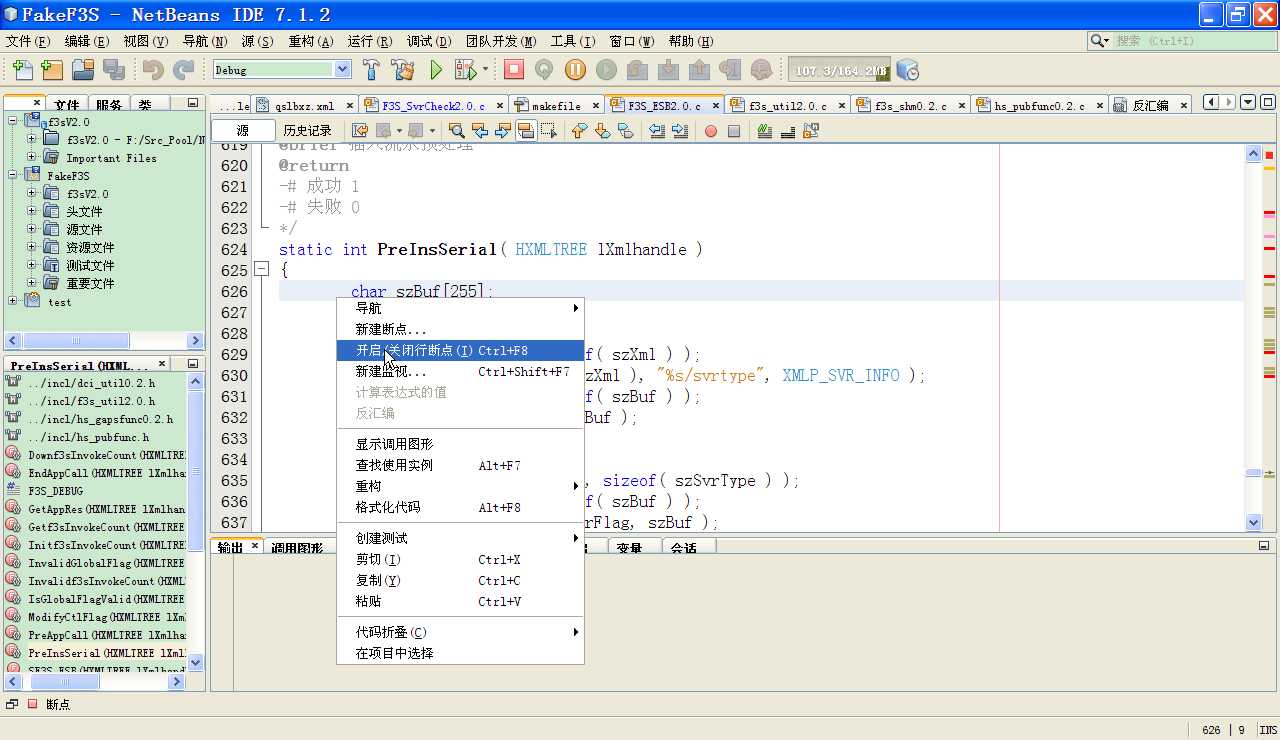Run the project with green play icon
Image resolution: width=1280 pixels, height=740 pixels.
coord(436,70)
